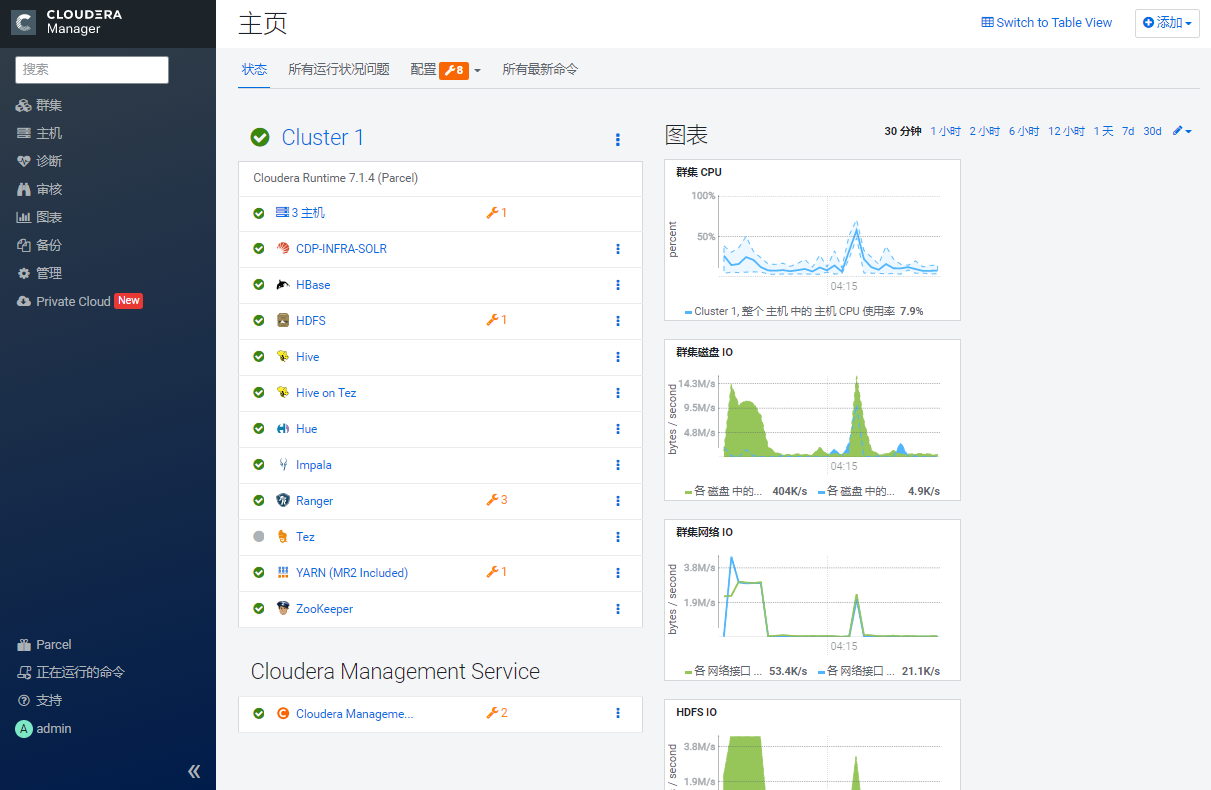Open the Hive on Tez service

[326, 393]
